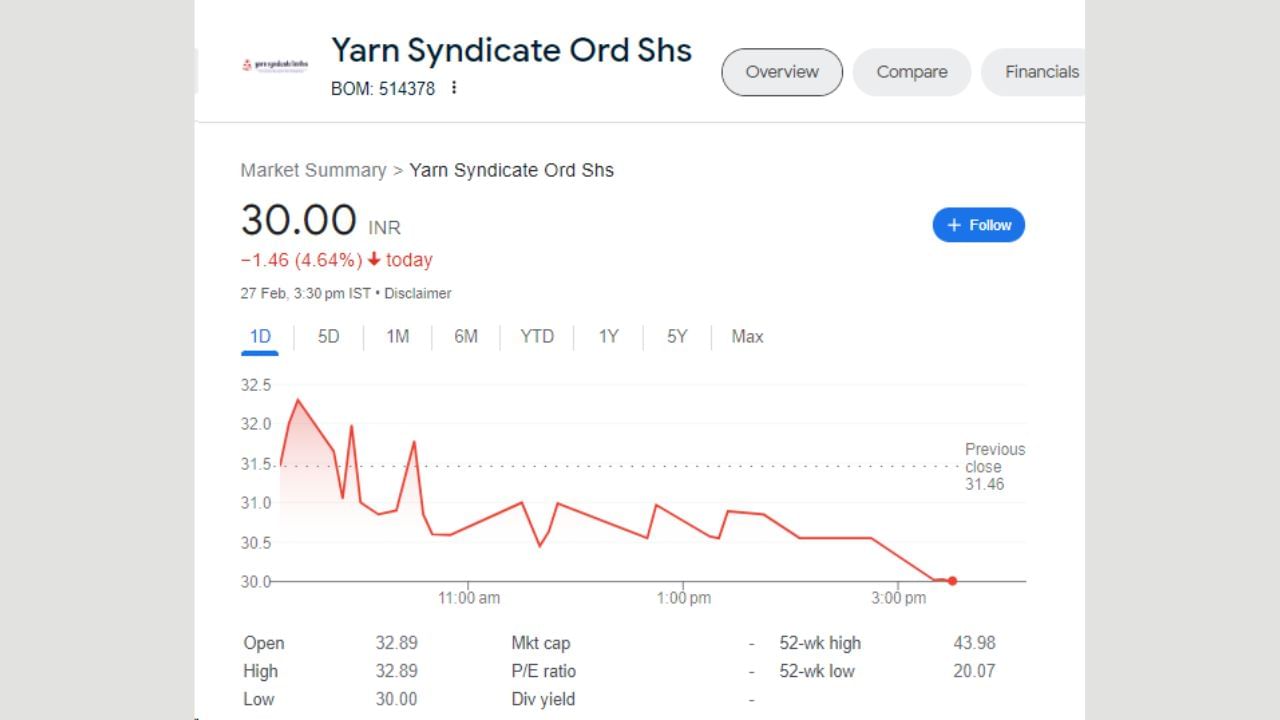This screenshot has width=1280, height=720.
Task: Switch chart to 5Y range
Action: [677, 337]
